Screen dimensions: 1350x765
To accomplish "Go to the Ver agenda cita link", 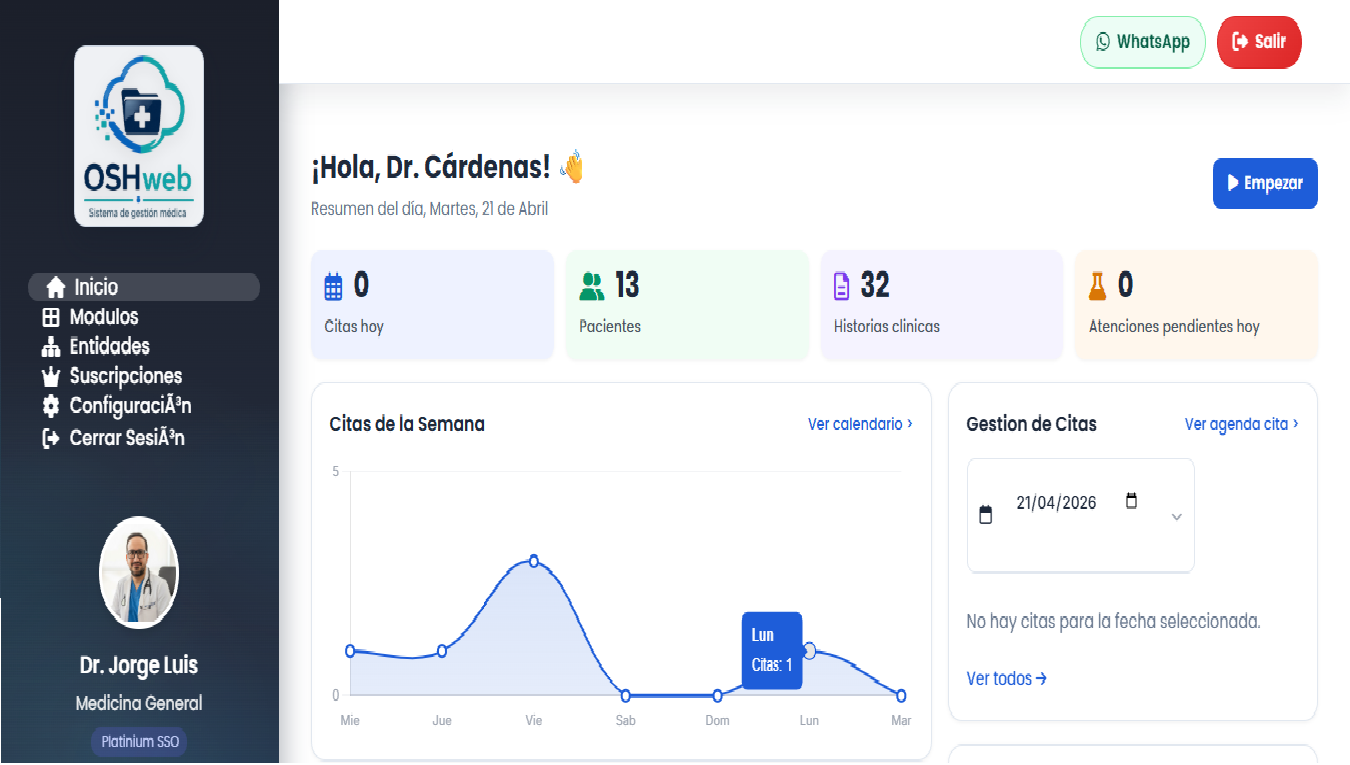I will (x=1241, y=424).
